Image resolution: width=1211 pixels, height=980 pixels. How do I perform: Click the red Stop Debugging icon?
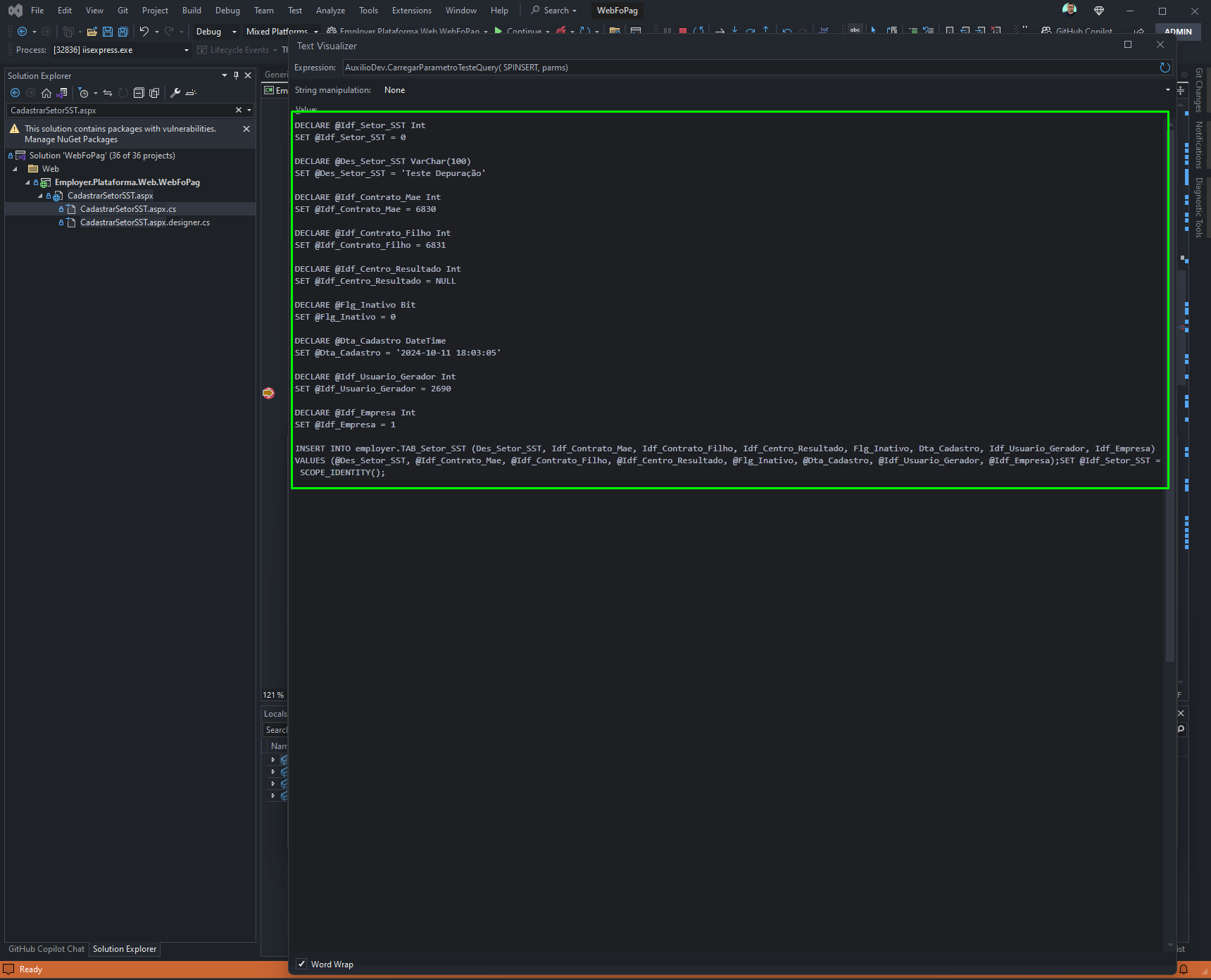click(683, 32)
